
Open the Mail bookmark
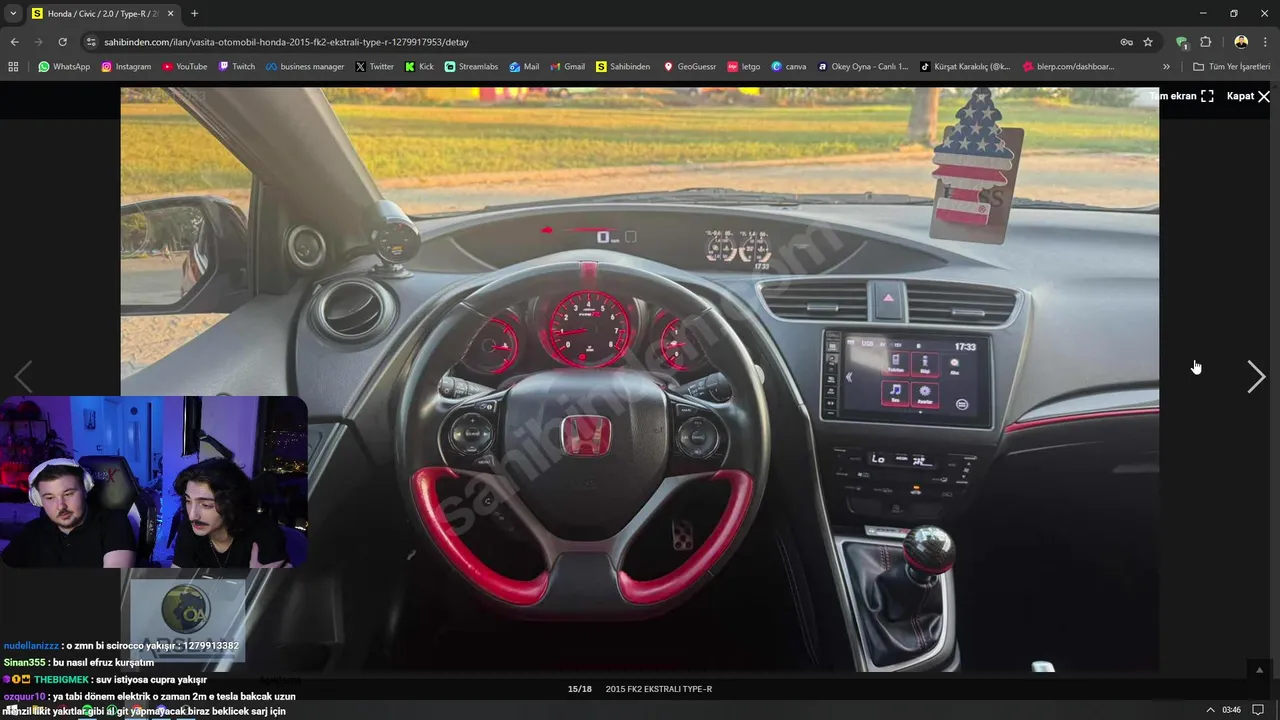tap(524, 67)
